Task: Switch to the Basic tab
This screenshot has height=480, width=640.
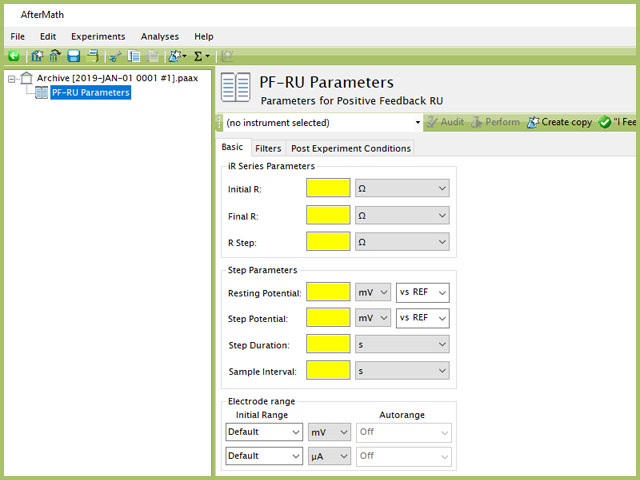Action: pos(232,147)
